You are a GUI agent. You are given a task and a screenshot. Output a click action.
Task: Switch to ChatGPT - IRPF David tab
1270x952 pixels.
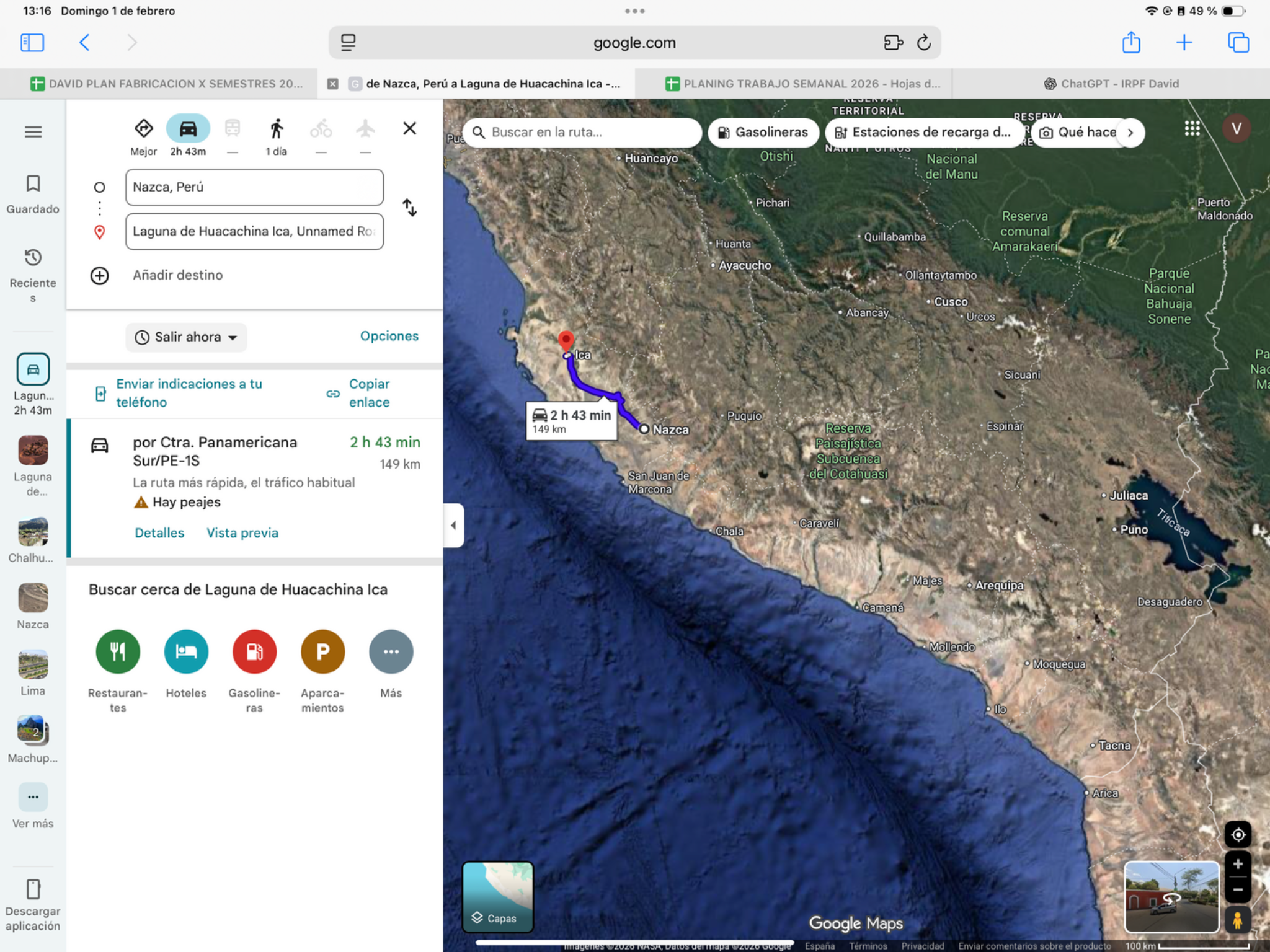[x=1111, y=84]
